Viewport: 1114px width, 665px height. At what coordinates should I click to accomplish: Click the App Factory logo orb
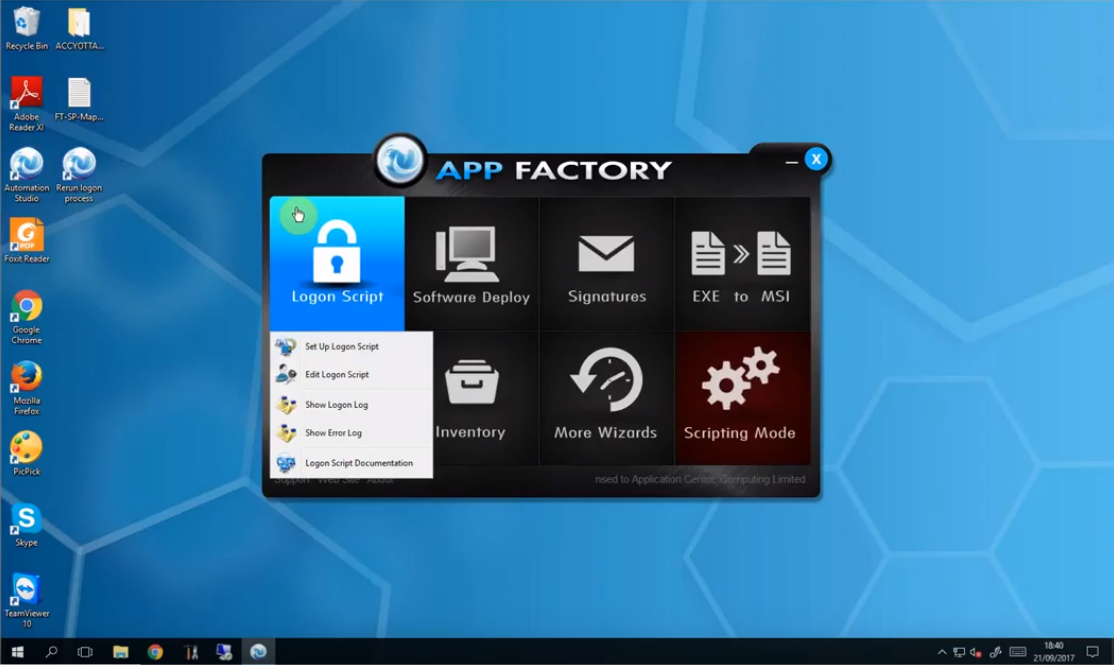pyautogui.click(x=401, y=162)
